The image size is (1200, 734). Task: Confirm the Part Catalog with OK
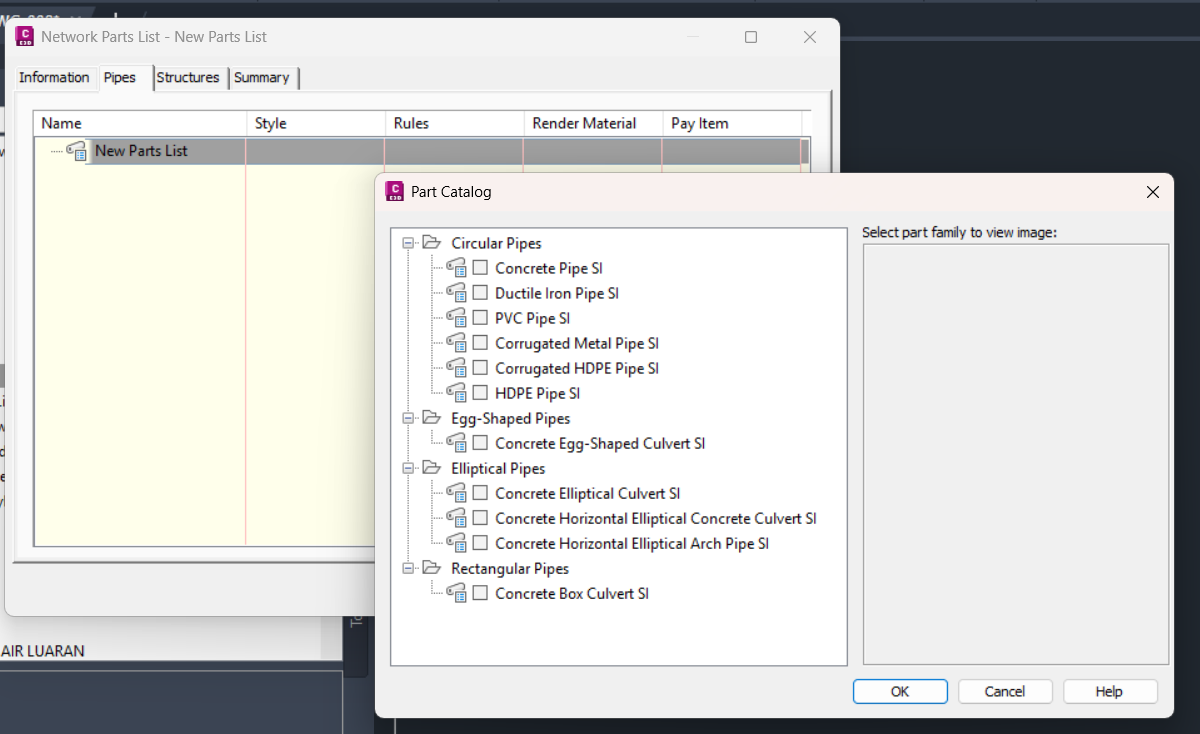[900, 691]
